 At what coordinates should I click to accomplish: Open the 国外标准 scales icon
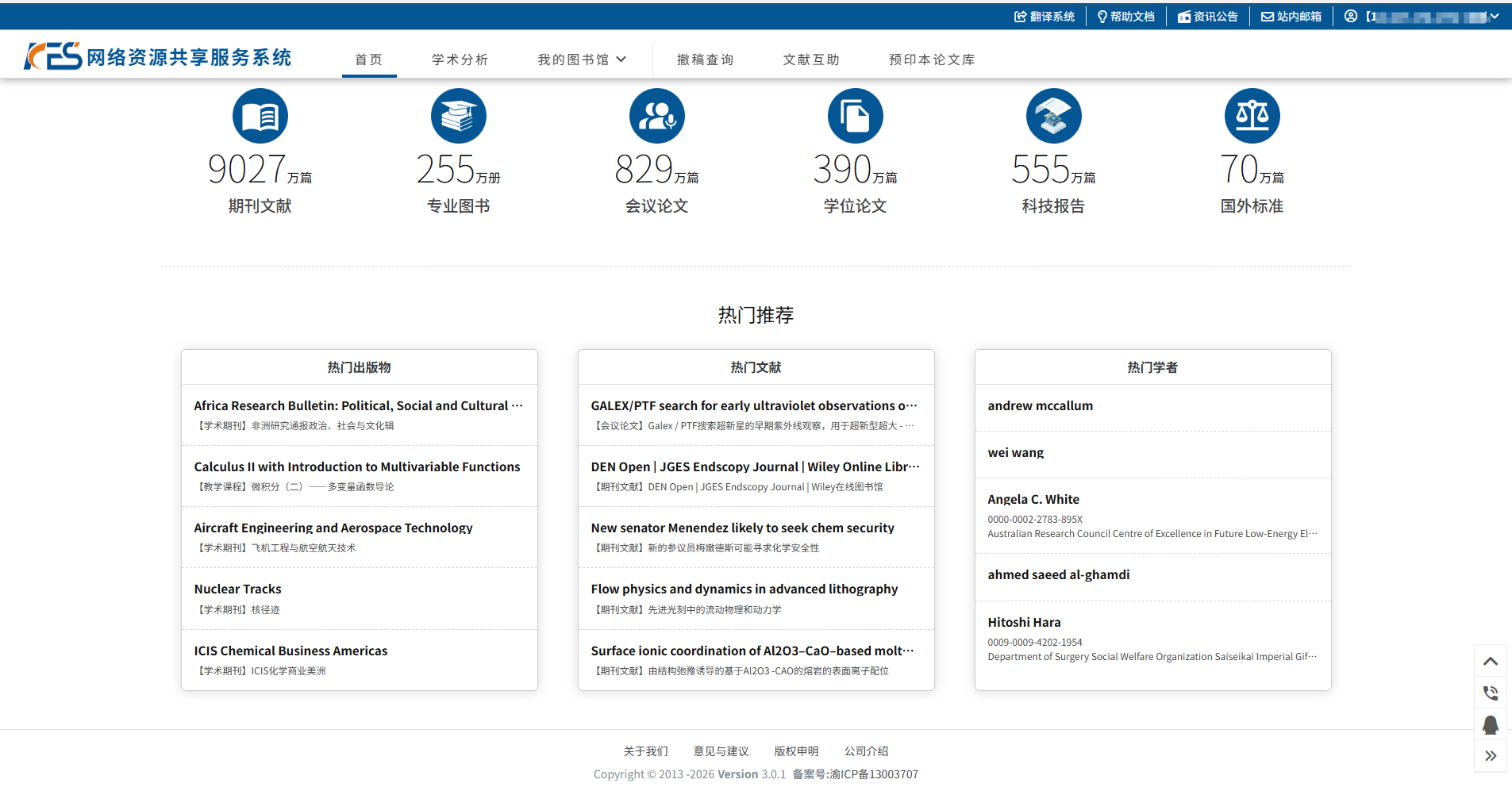coord(1252,116)
